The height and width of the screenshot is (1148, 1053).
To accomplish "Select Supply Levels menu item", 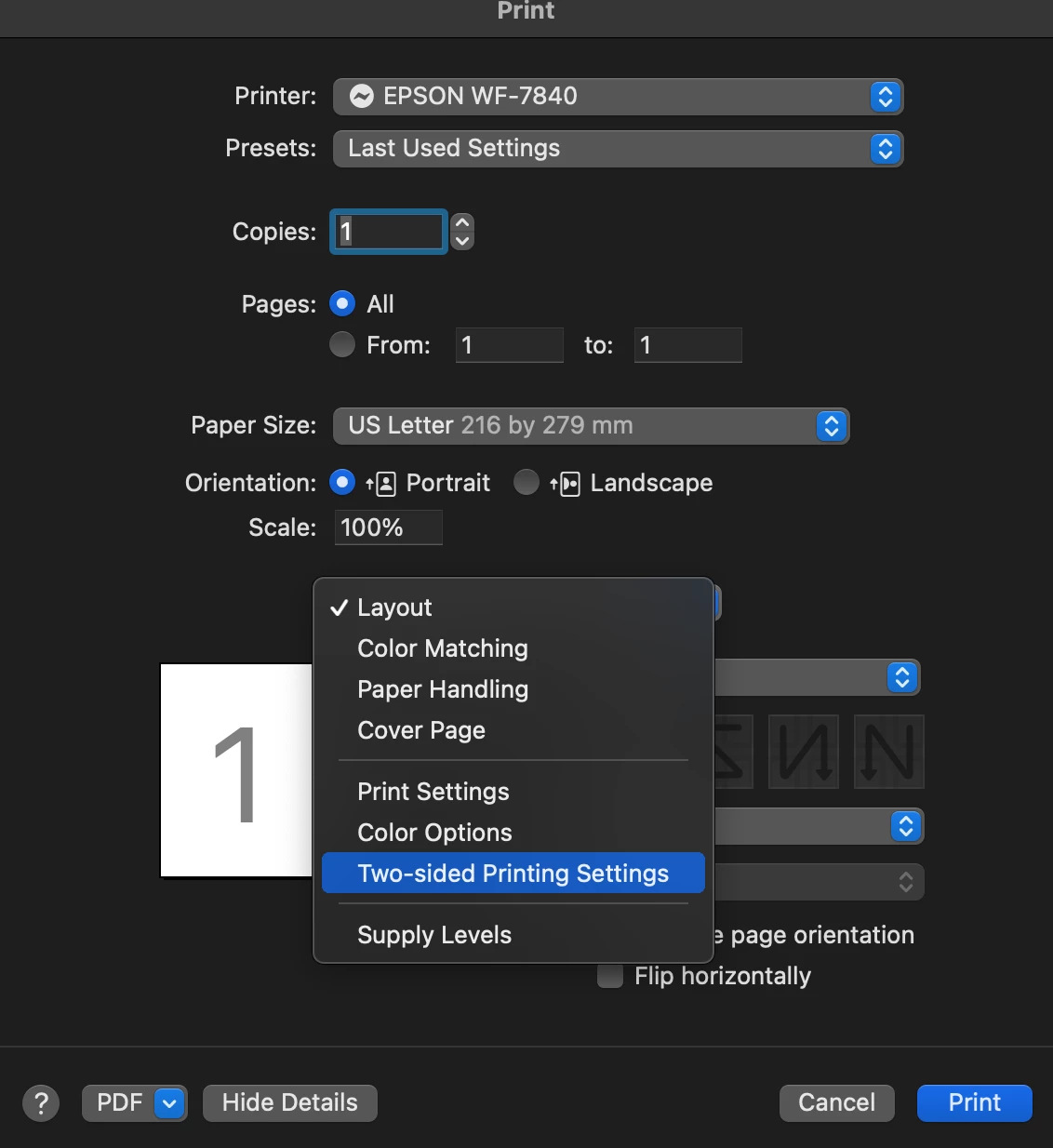I will (513, 935).
